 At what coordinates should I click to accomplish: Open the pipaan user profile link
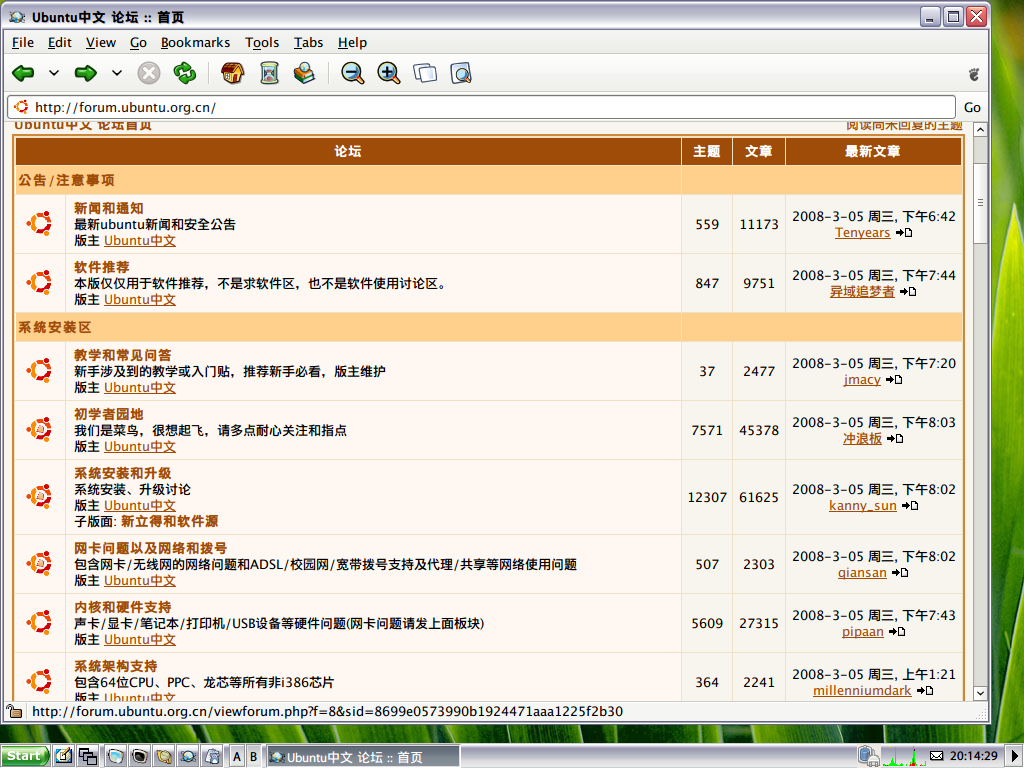click(x=862, y=632)
